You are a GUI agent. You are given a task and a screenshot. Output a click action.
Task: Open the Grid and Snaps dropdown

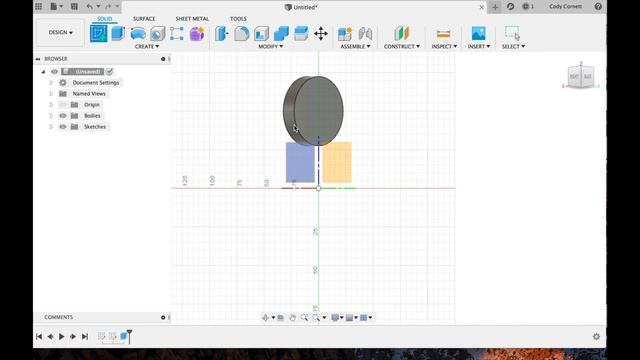(351, 318)
